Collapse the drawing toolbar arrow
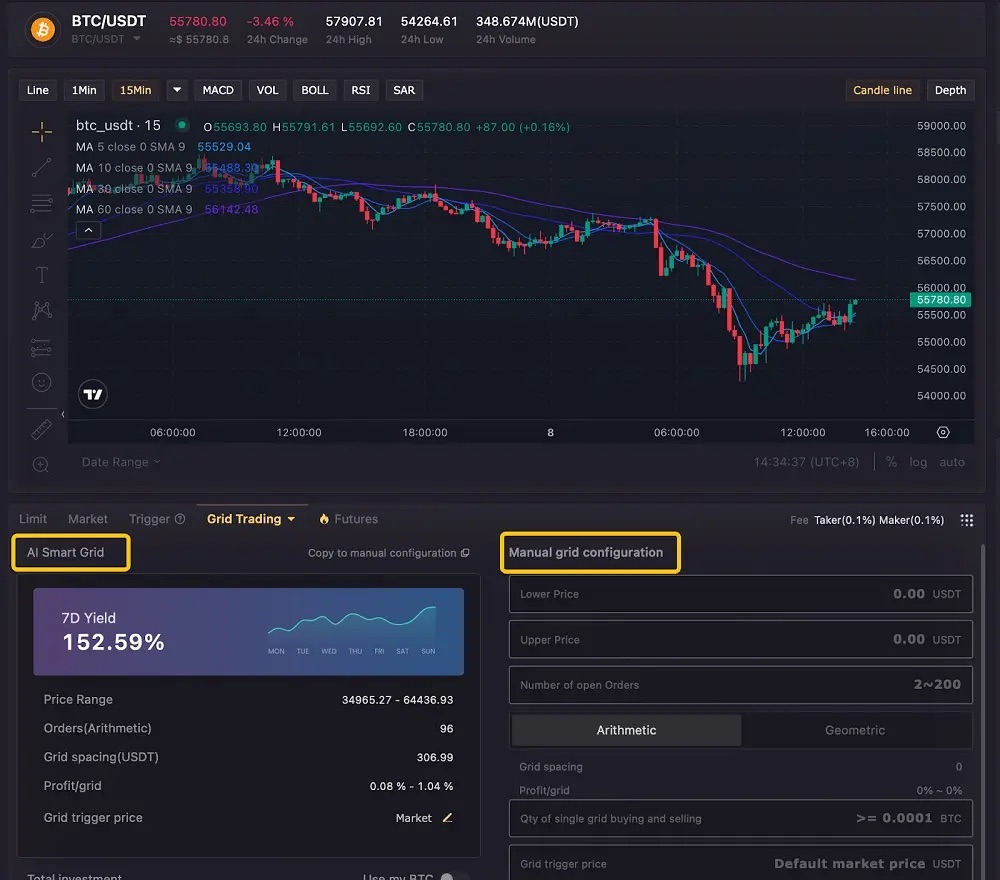1000x880 pixels. click(62, 414)
